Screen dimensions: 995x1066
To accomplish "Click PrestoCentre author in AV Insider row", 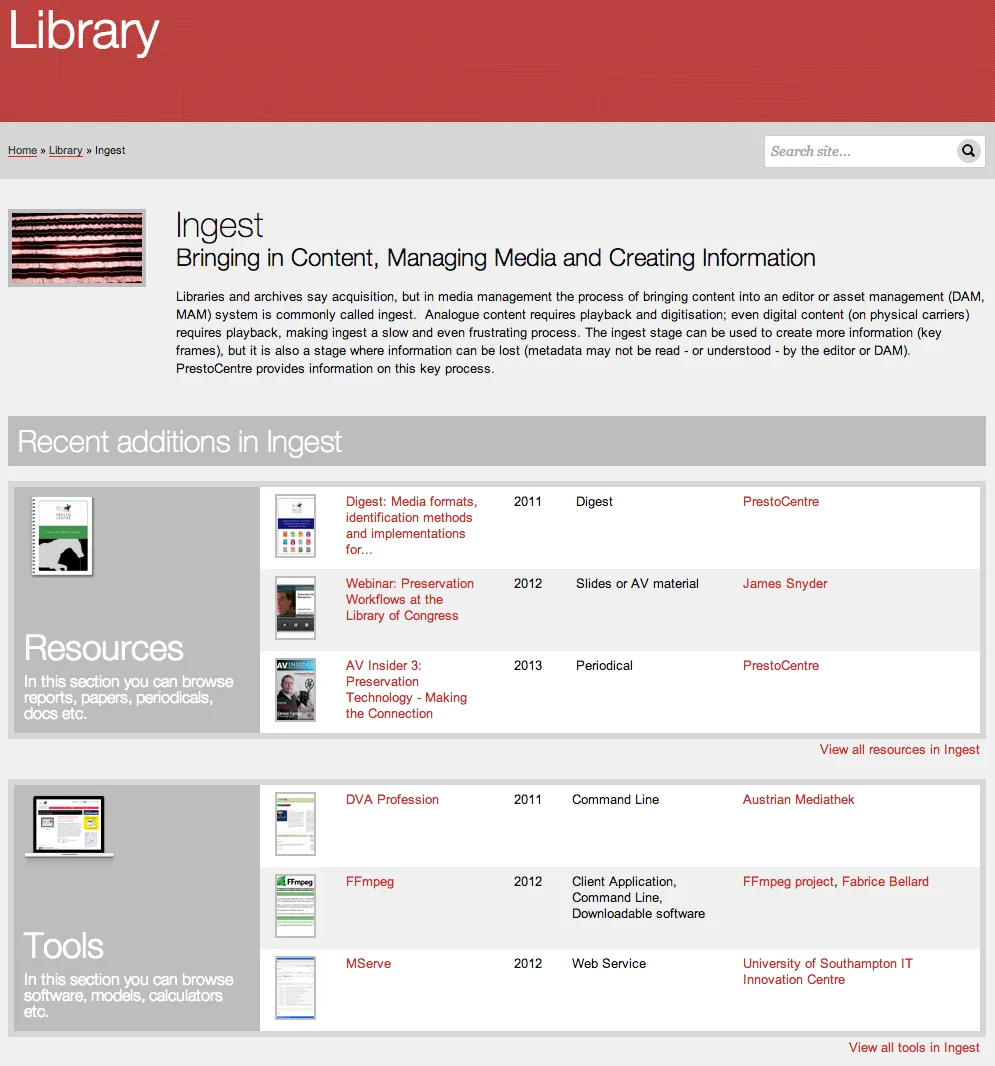I will 780,666.
